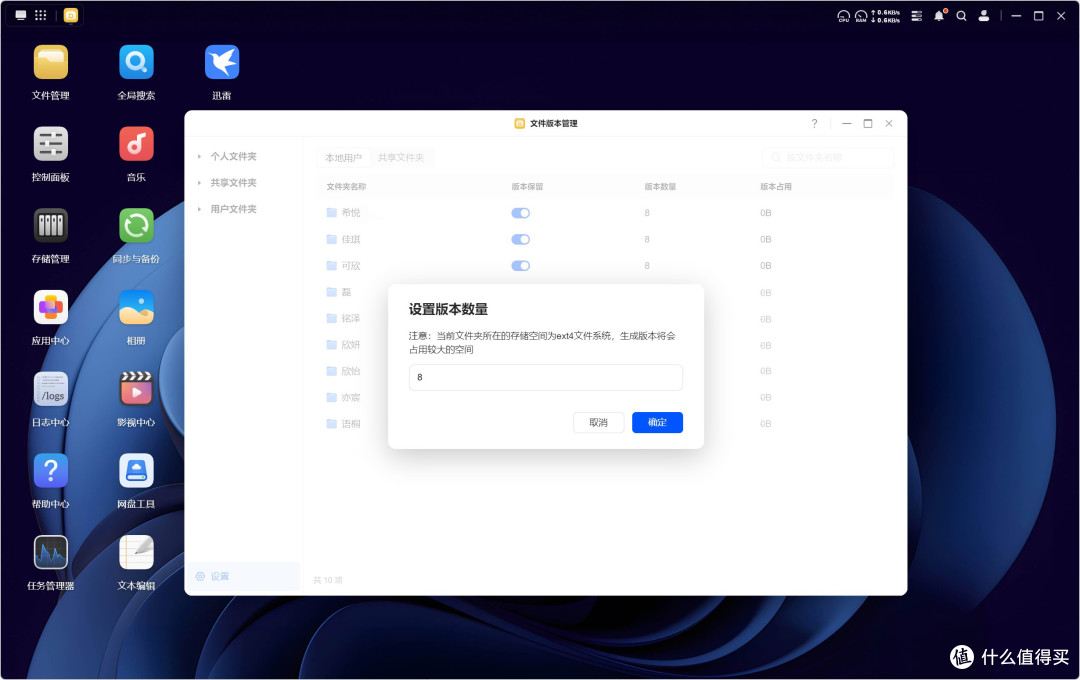Image resolution: width=1080 pixels, height=680 pixels.
Task: Click the show desktop monitor icon
Action: (21, 15)
